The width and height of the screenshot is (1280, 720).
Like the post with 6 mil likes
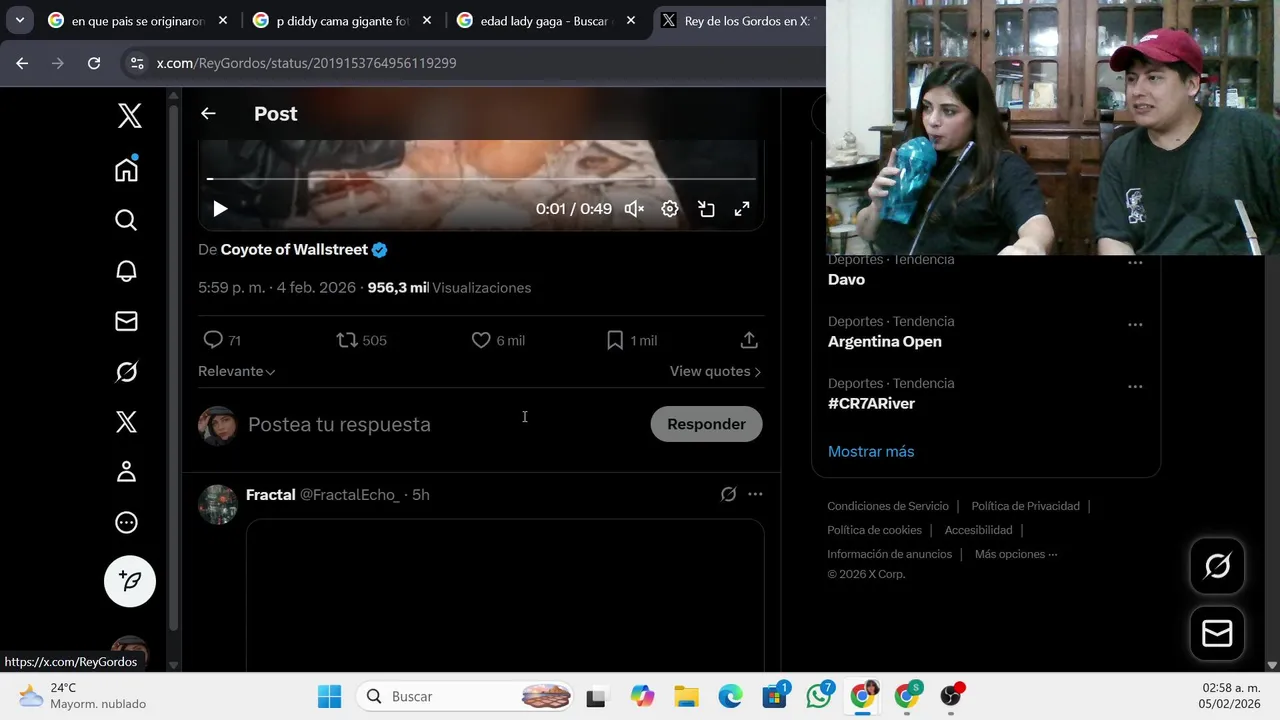click(498, 340)
